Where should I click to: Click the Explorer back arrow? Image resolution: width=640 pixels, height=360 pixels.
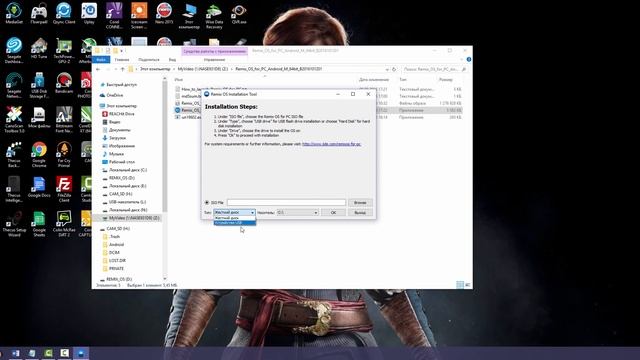98,69
